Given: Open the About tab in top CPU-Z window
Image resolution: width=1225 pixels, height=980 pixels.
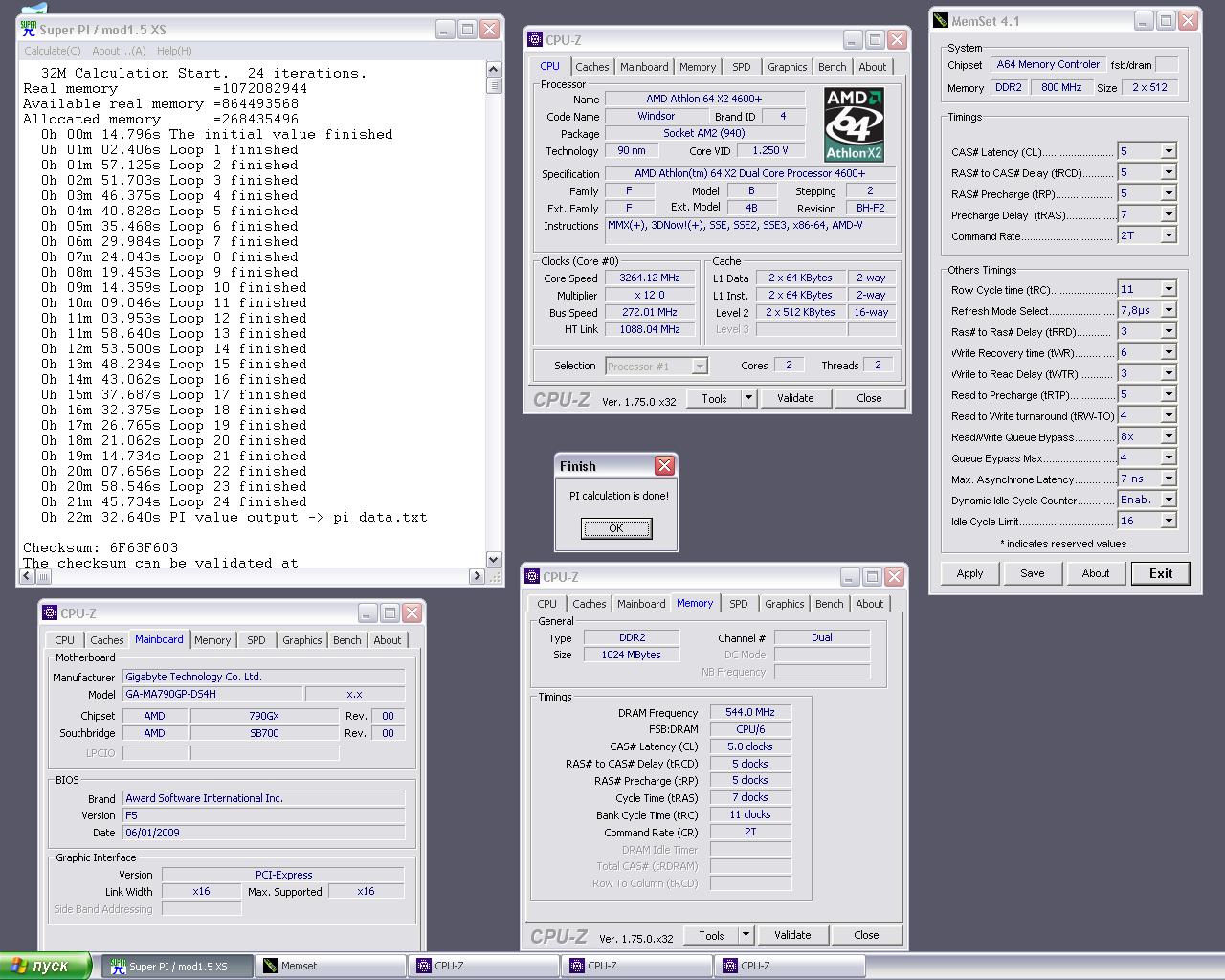Looking at the screenshot, I should [872, 67].
